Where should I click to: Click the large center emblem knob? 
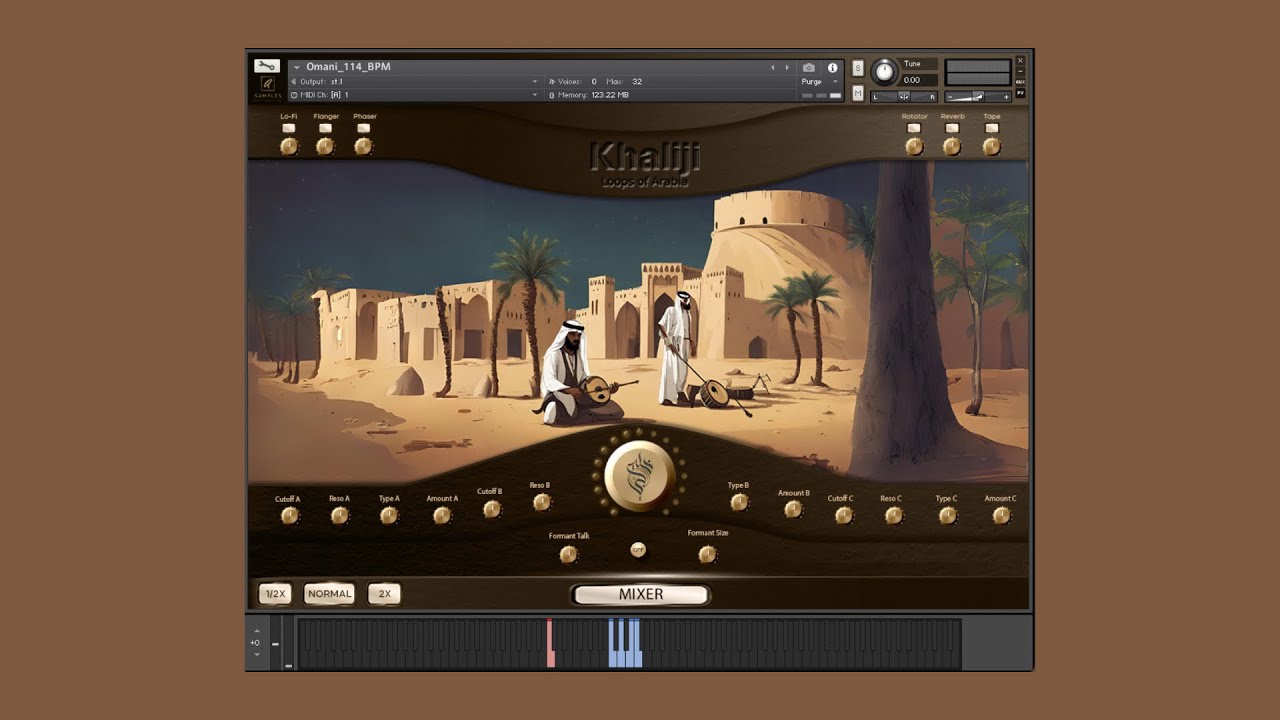point(639,476)
